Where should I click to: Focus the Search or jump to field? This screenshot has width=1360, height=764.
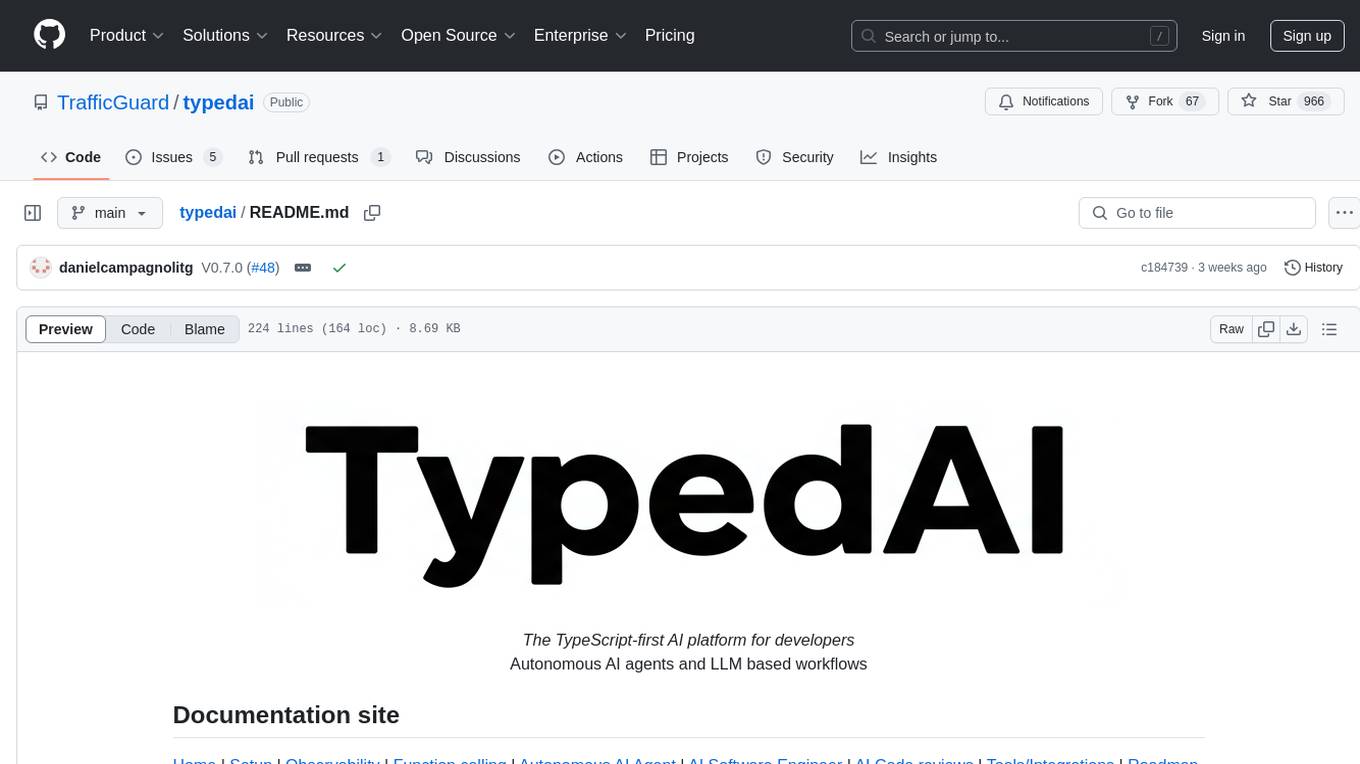(x=1013, y=36)
